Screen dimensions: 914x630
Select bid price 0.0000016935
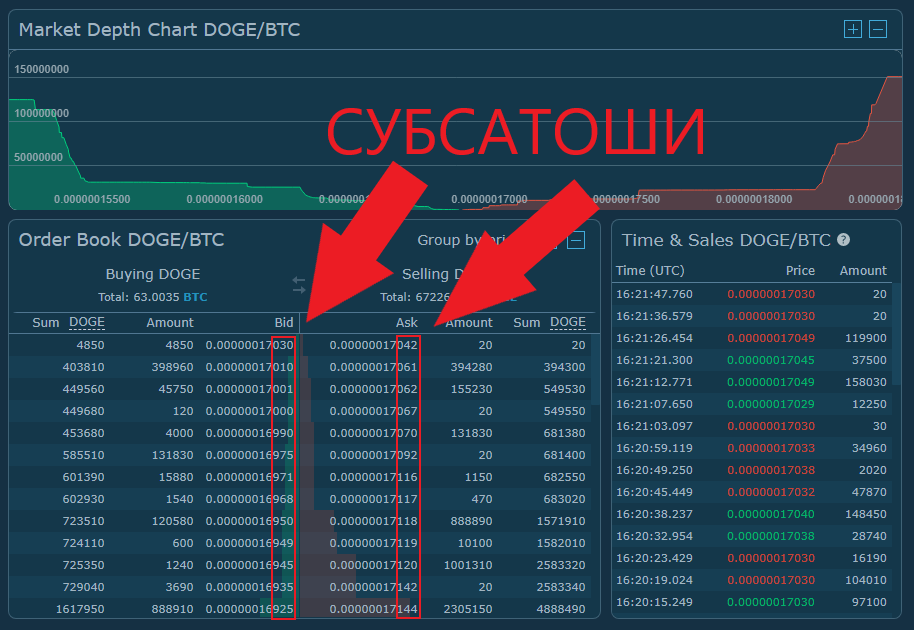(249, 587)
